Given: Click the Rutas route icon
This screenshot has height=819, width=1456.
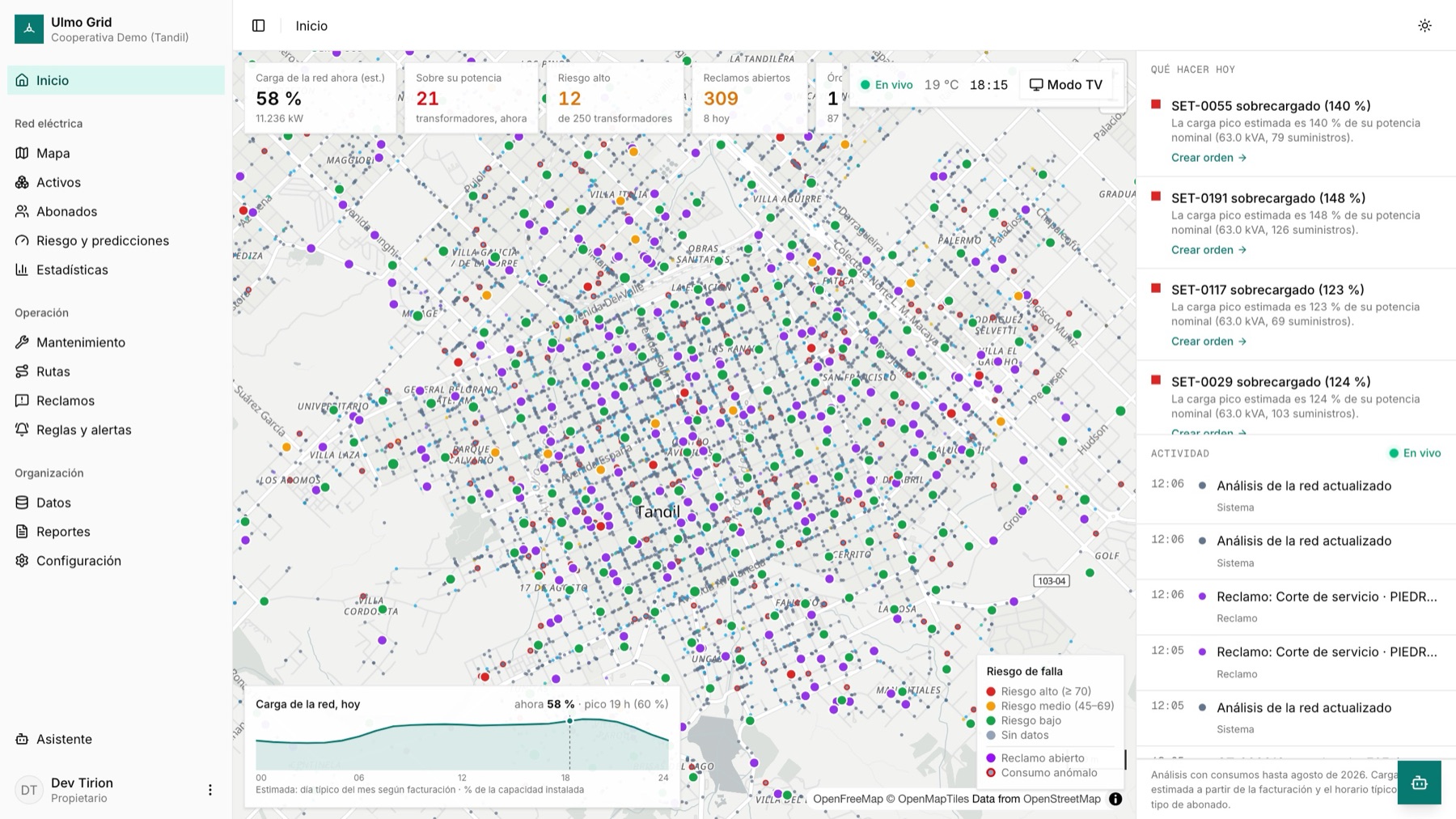Looking at the screenshot, I should click(22, 371).
